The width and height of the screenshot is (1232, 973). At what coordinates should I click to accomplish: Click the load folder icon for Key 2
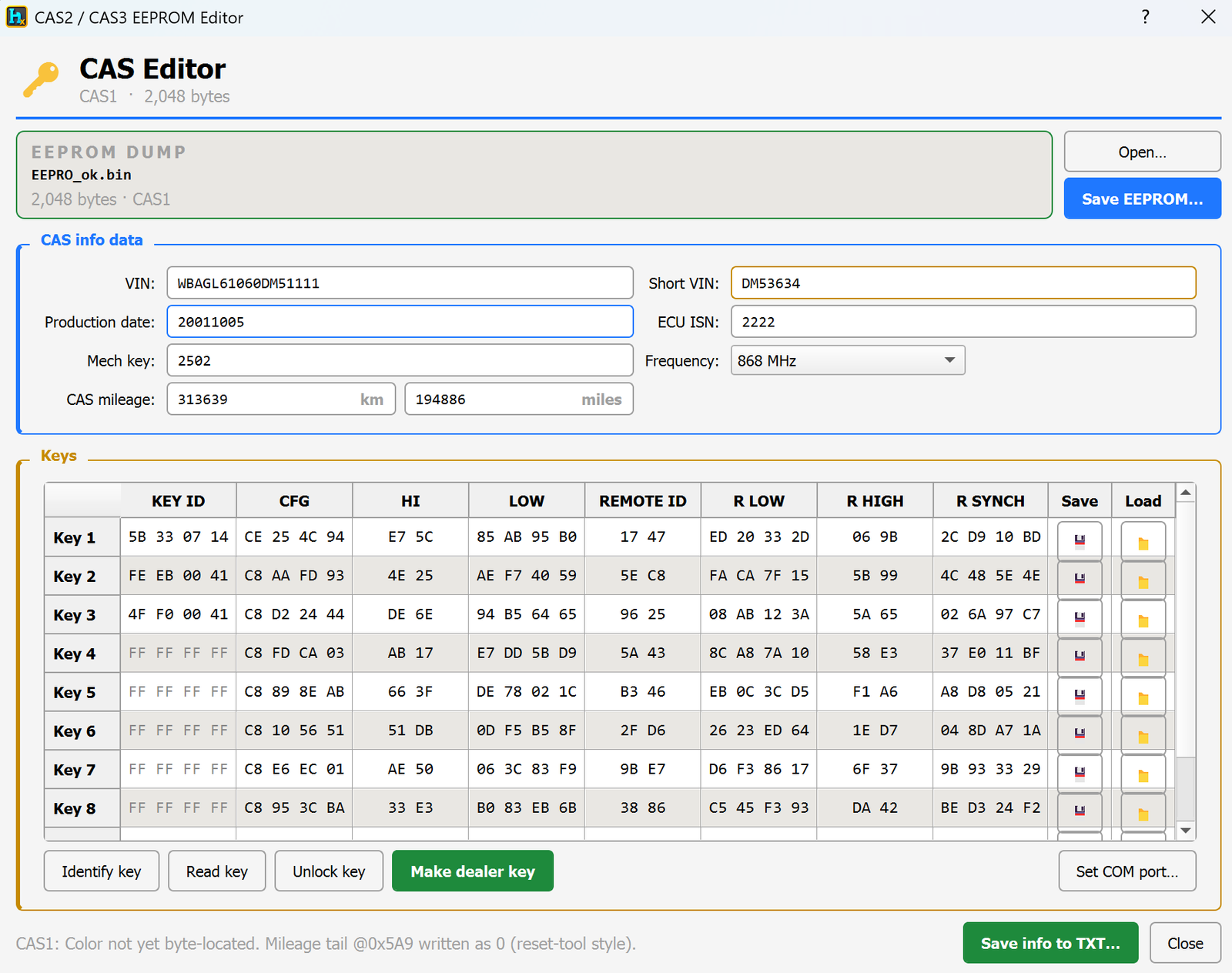[1143, 579]
